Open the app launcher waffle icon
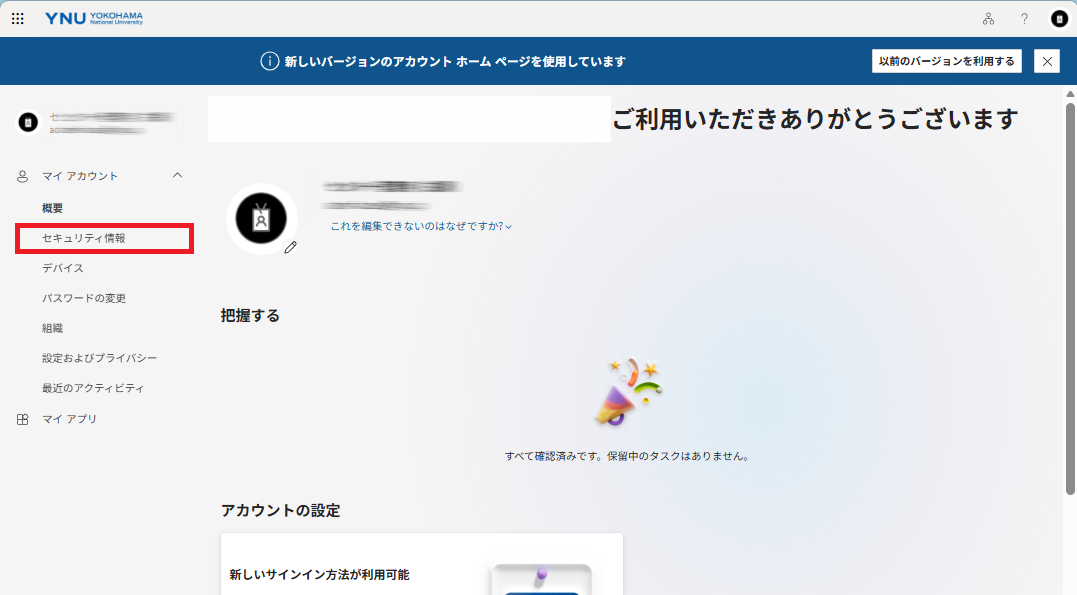This screenshot has height=595, width=1077. coord(17,18)
